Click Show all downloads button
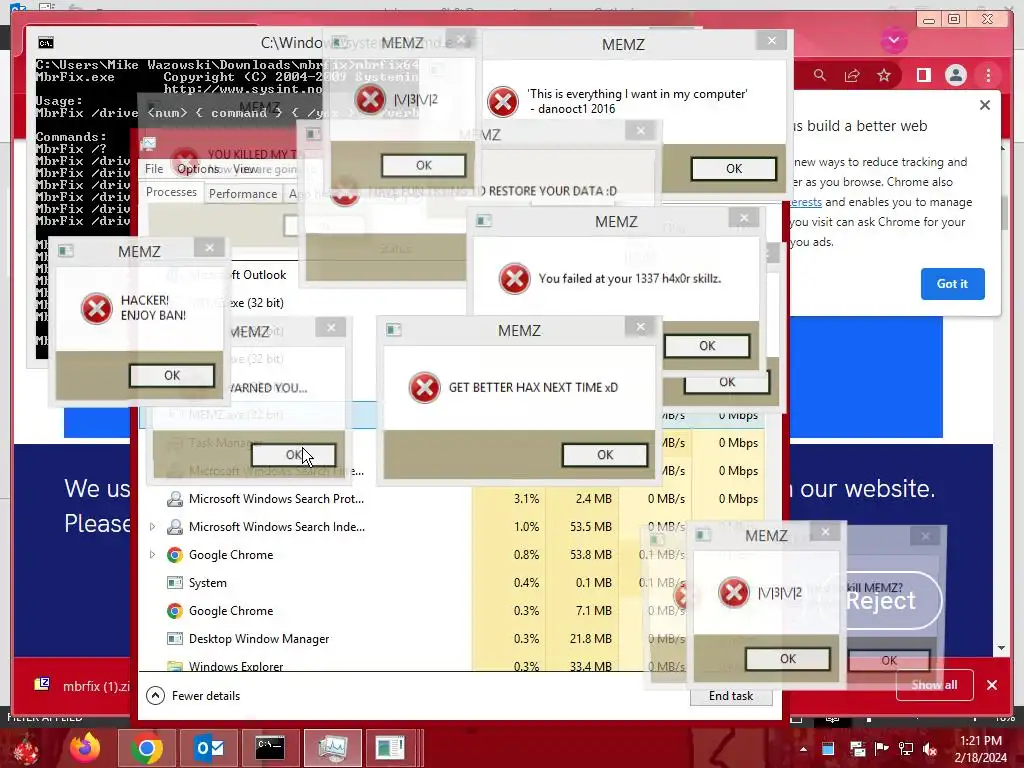This screenshot has height=768, width=1024. tap(935, 685)
